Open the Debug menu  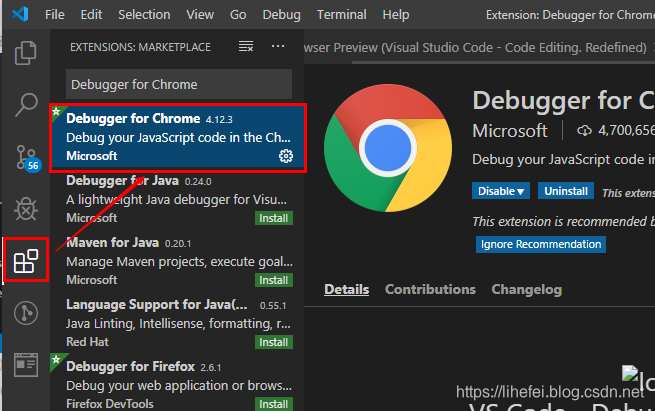click(281, 15)
